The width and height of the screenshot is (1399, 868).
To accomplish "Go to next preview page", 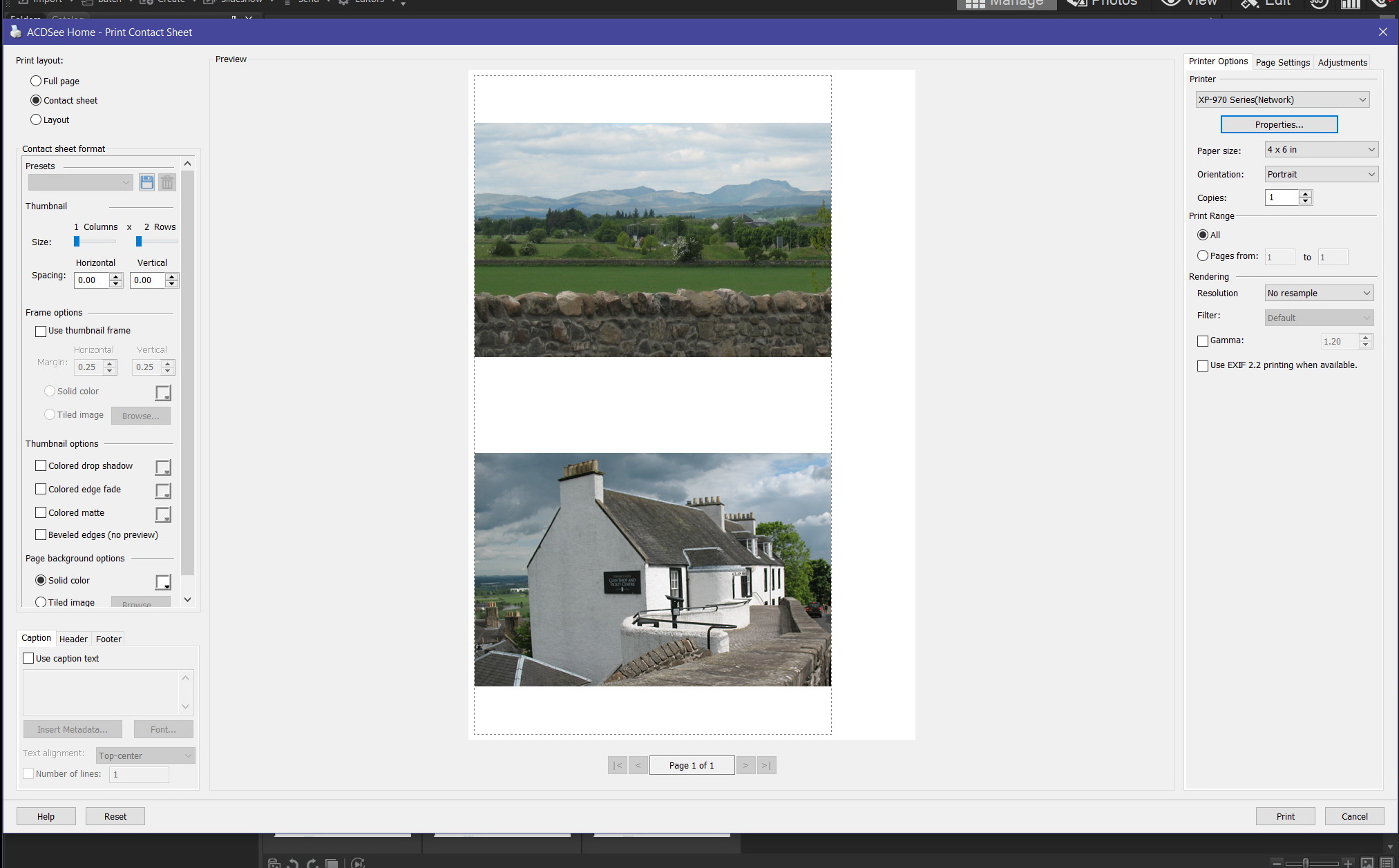I will pyautogui.click(x=745, y=765).
